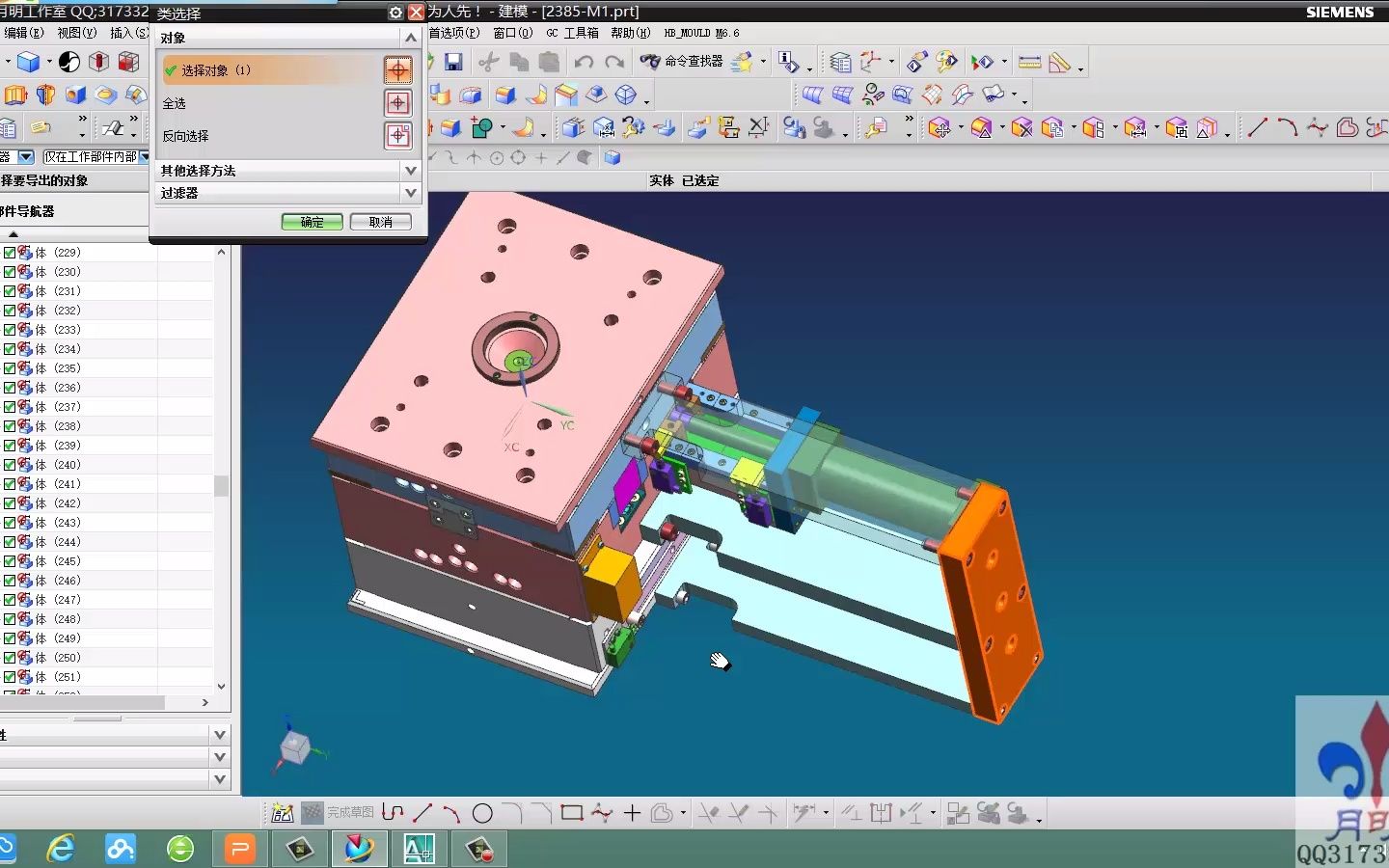Click the block feature icon under 视图
Screen dimensions: 1389x868
[29, 63]
